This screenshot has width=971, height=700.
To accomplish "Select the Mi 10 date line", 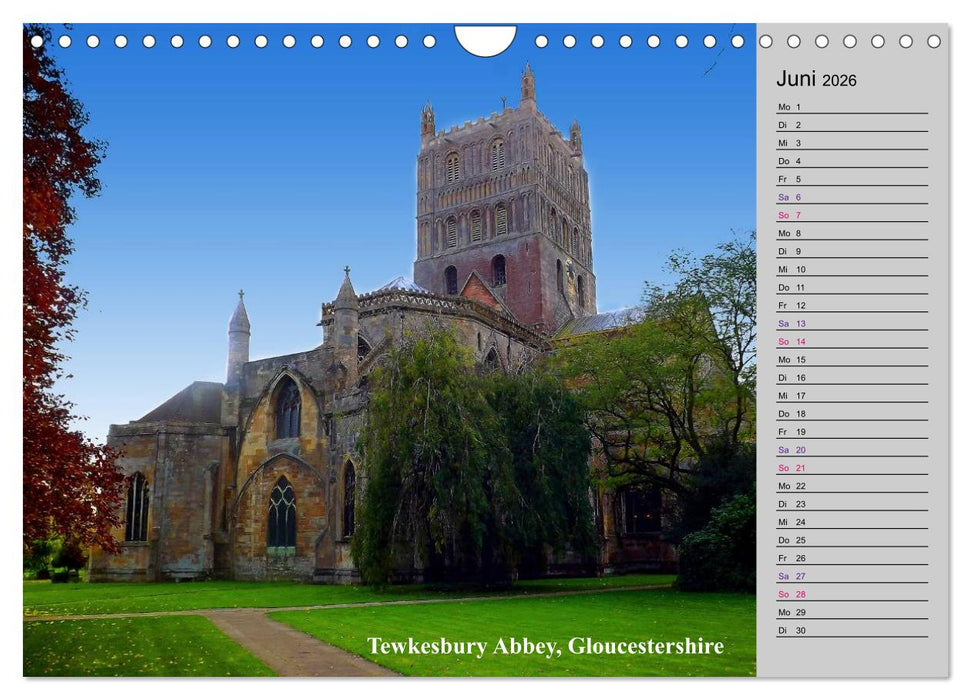I will (x=852, y=269).
